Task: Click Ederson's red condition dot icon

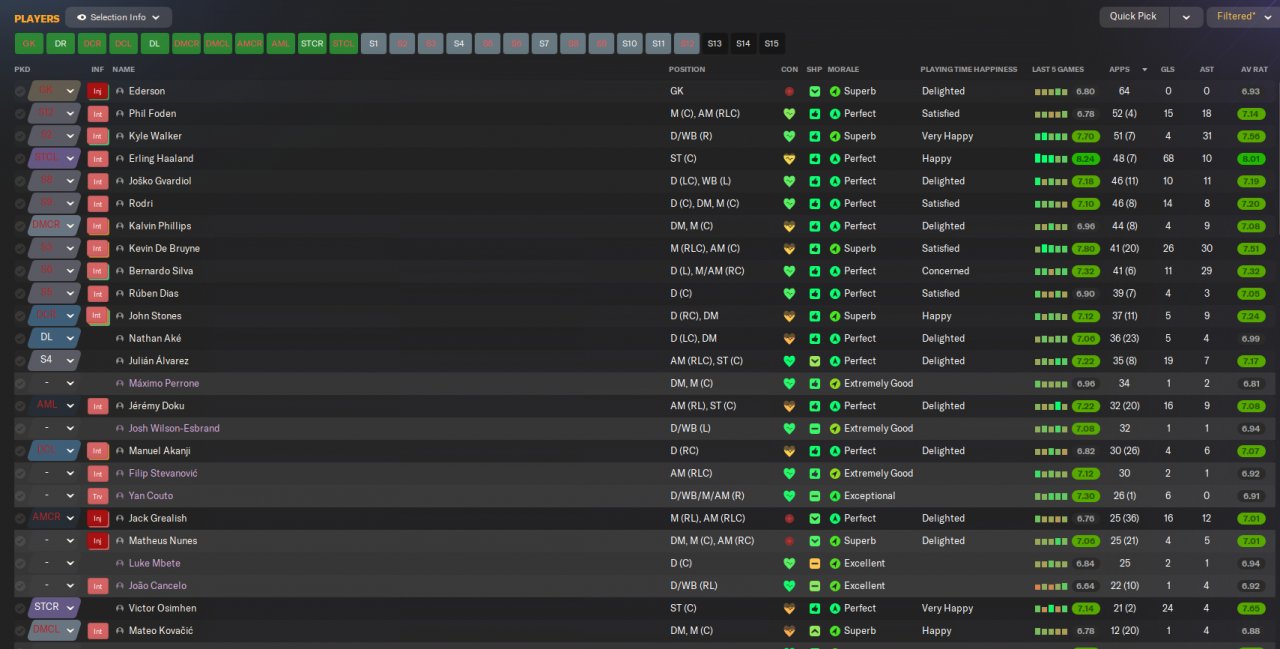Action: click(789, 91)
